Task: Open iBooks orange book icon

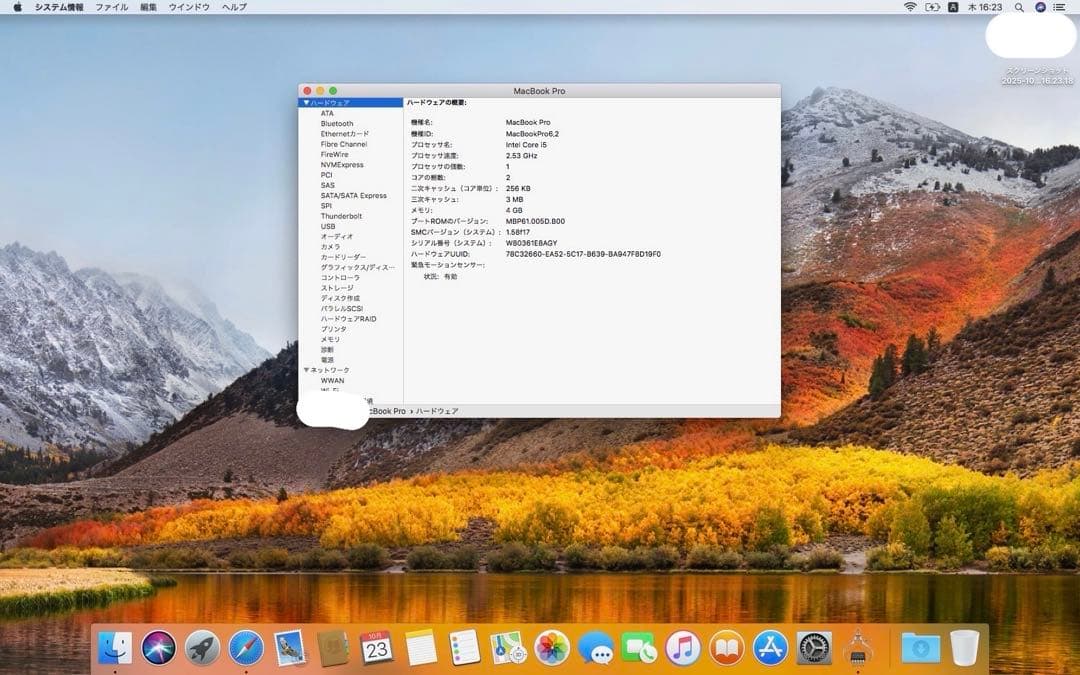Action: [x=727, y=648]
